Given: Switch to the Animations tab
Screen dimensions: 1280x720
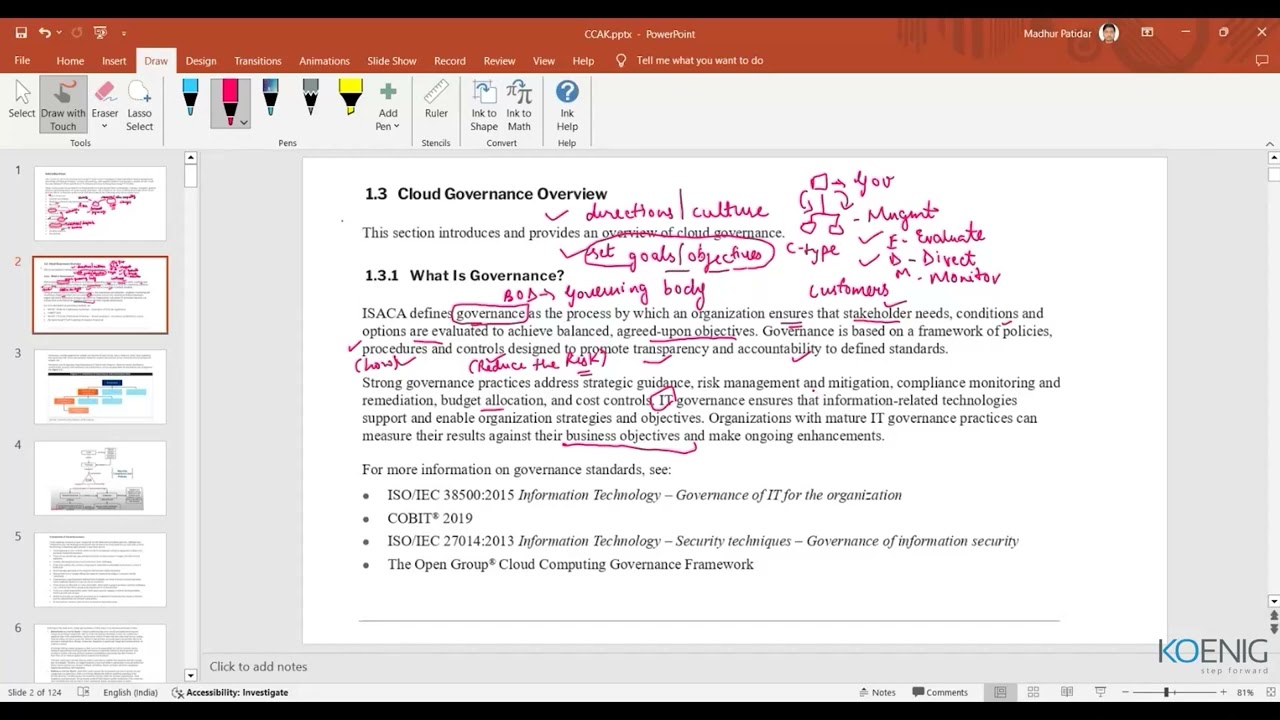Looking at the screenshot, I should point(324,61).
